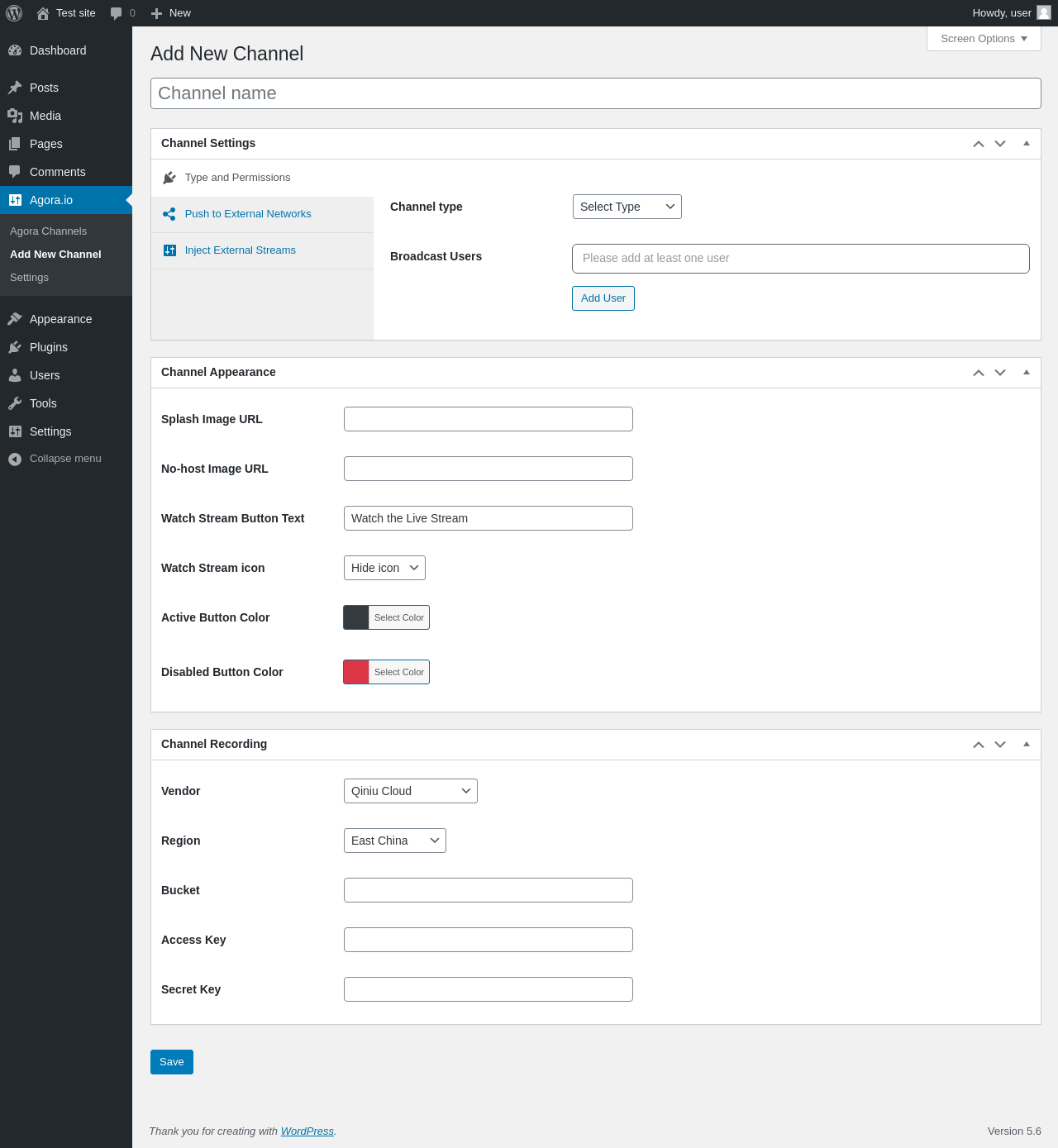Viewport: 1058px width, 1148px height.
Task: Click the Plugins plug icon
Action: point(15,347)
